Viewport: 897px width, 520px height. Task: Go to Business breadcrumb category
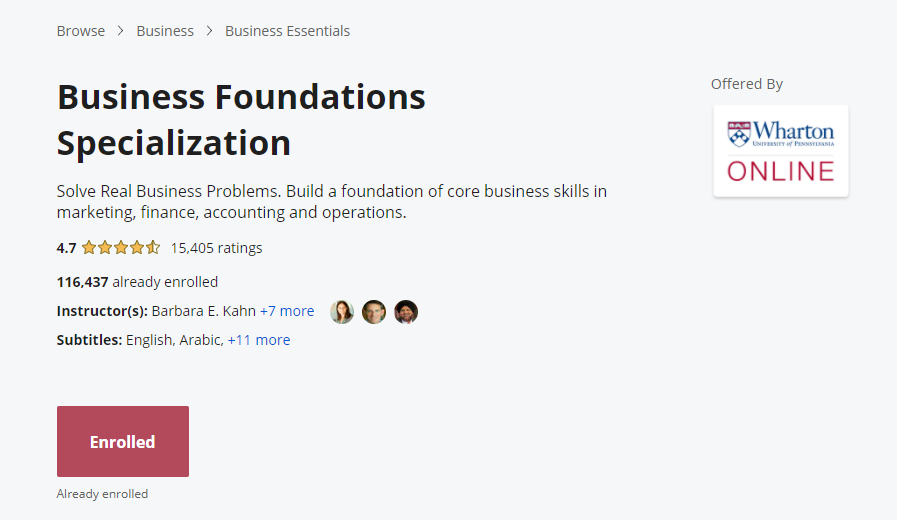point(165,31)
